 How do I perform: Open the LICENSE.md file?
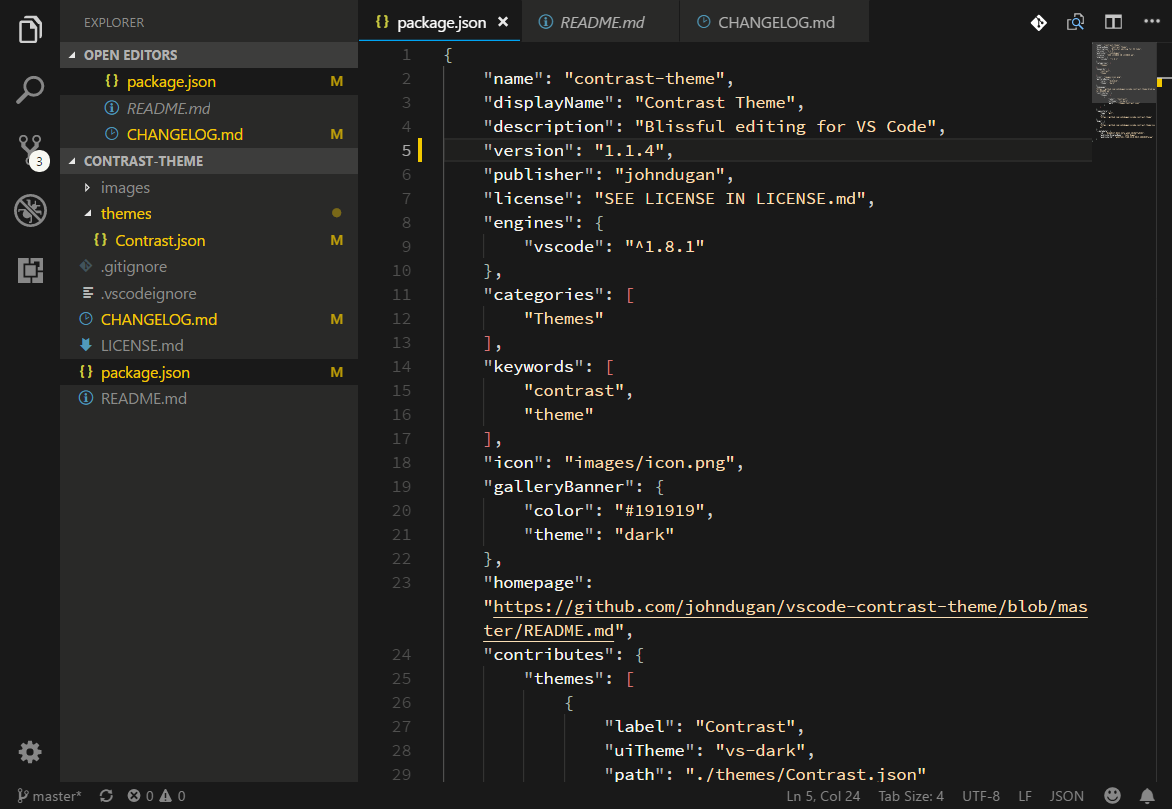(209, 345)
